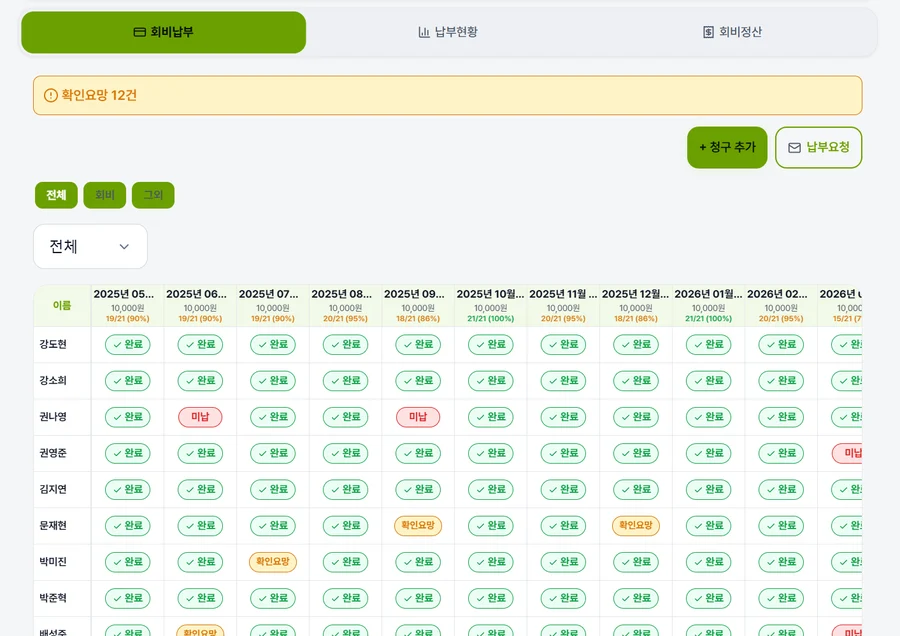Click the 2025년 10월 column header
The image size is (900, 636).
[490, 305]
